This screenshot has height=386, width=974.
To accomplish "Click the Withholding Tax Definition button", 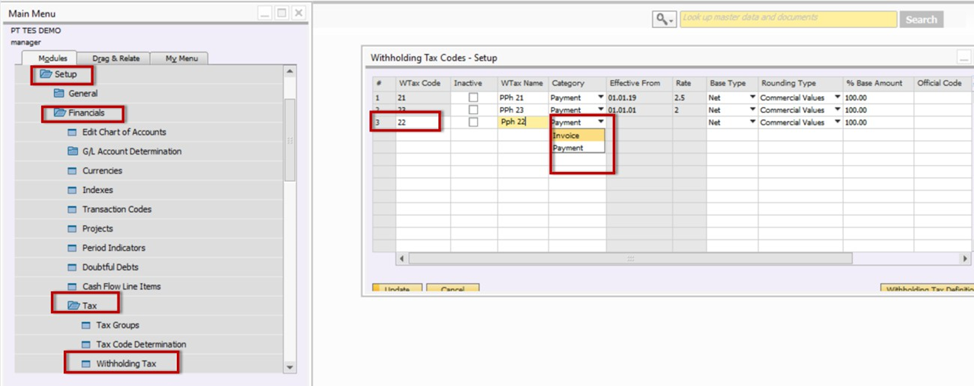I will [x=926, y=288].
